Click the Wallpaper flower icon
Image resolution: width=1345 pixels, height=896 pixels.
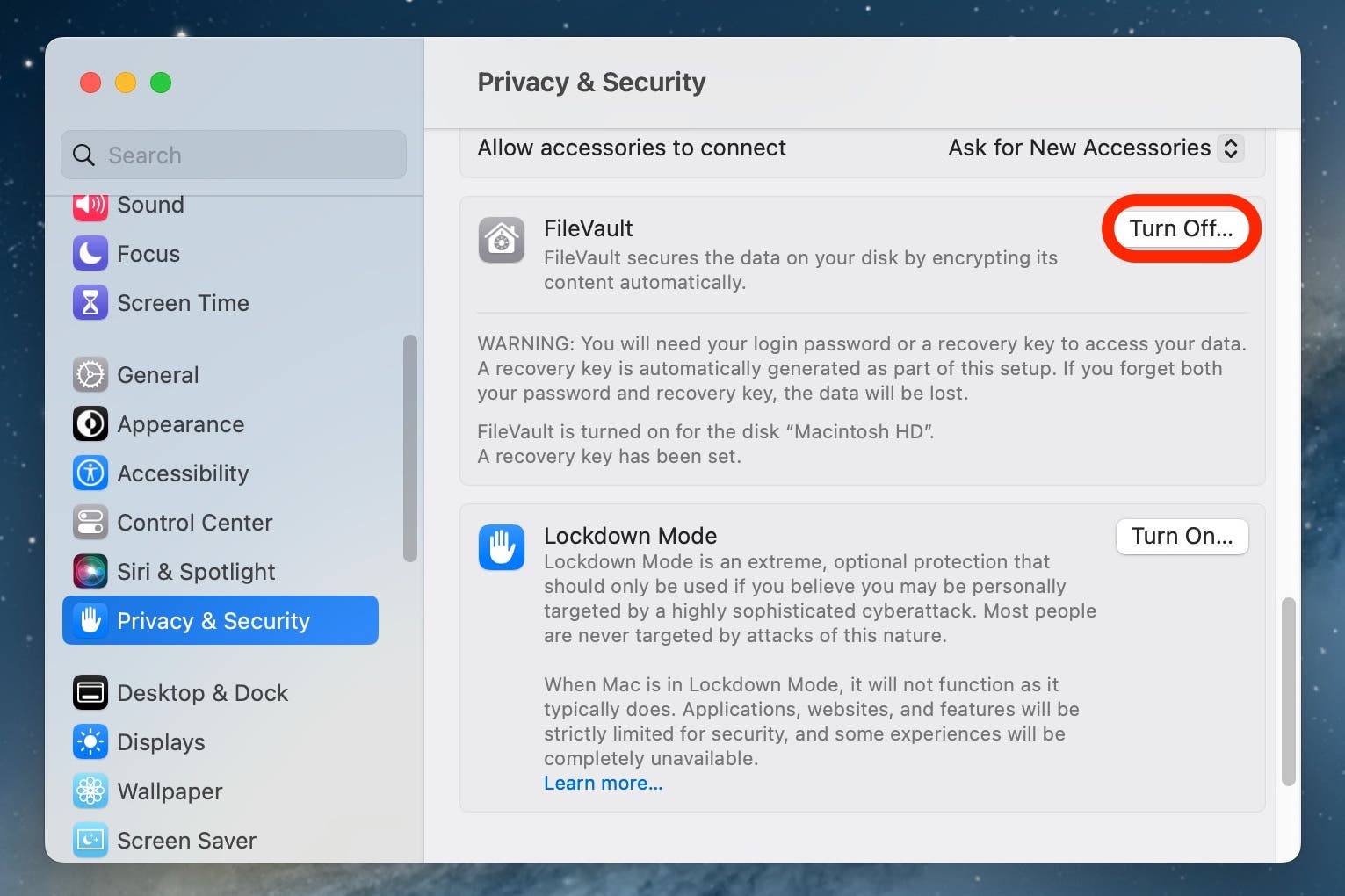tap(90, 791)
